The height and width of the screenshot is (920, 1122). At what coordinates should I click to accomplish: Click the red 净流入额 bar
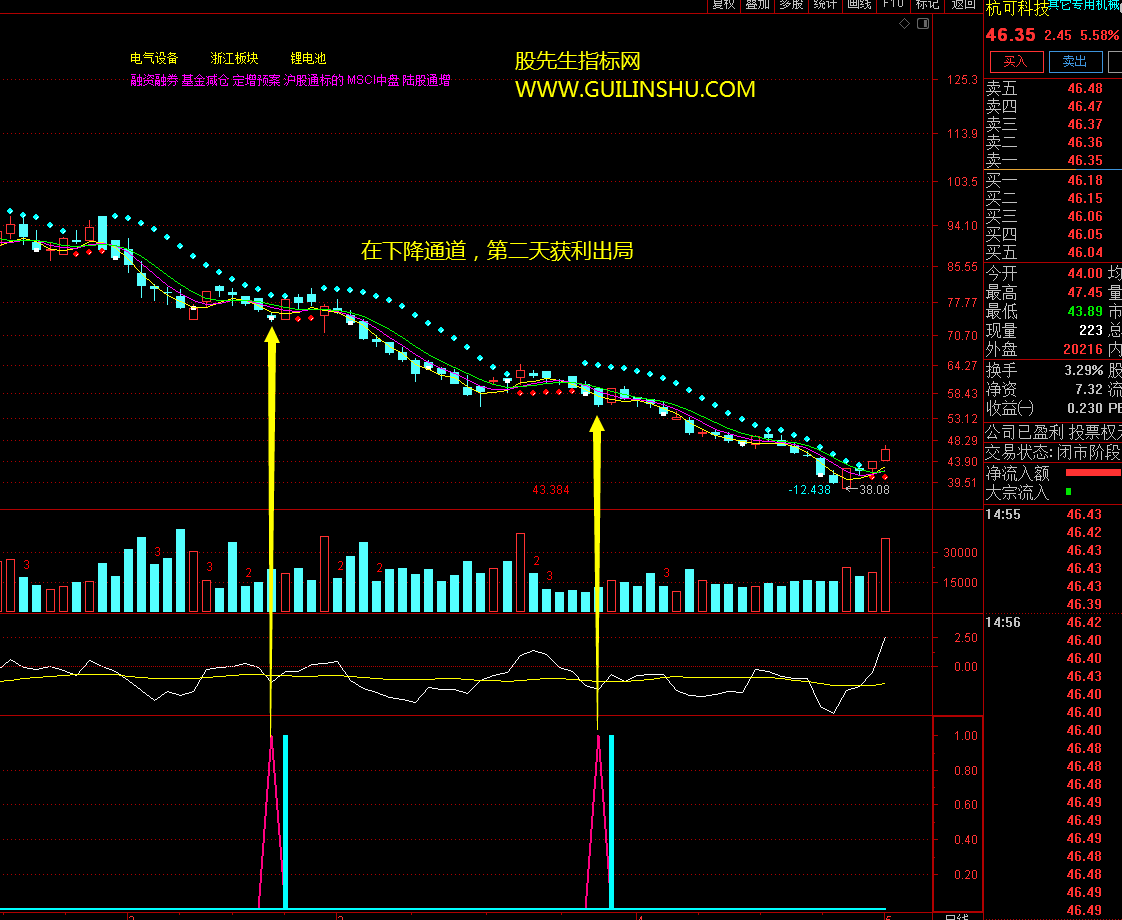coord(1093,472)
